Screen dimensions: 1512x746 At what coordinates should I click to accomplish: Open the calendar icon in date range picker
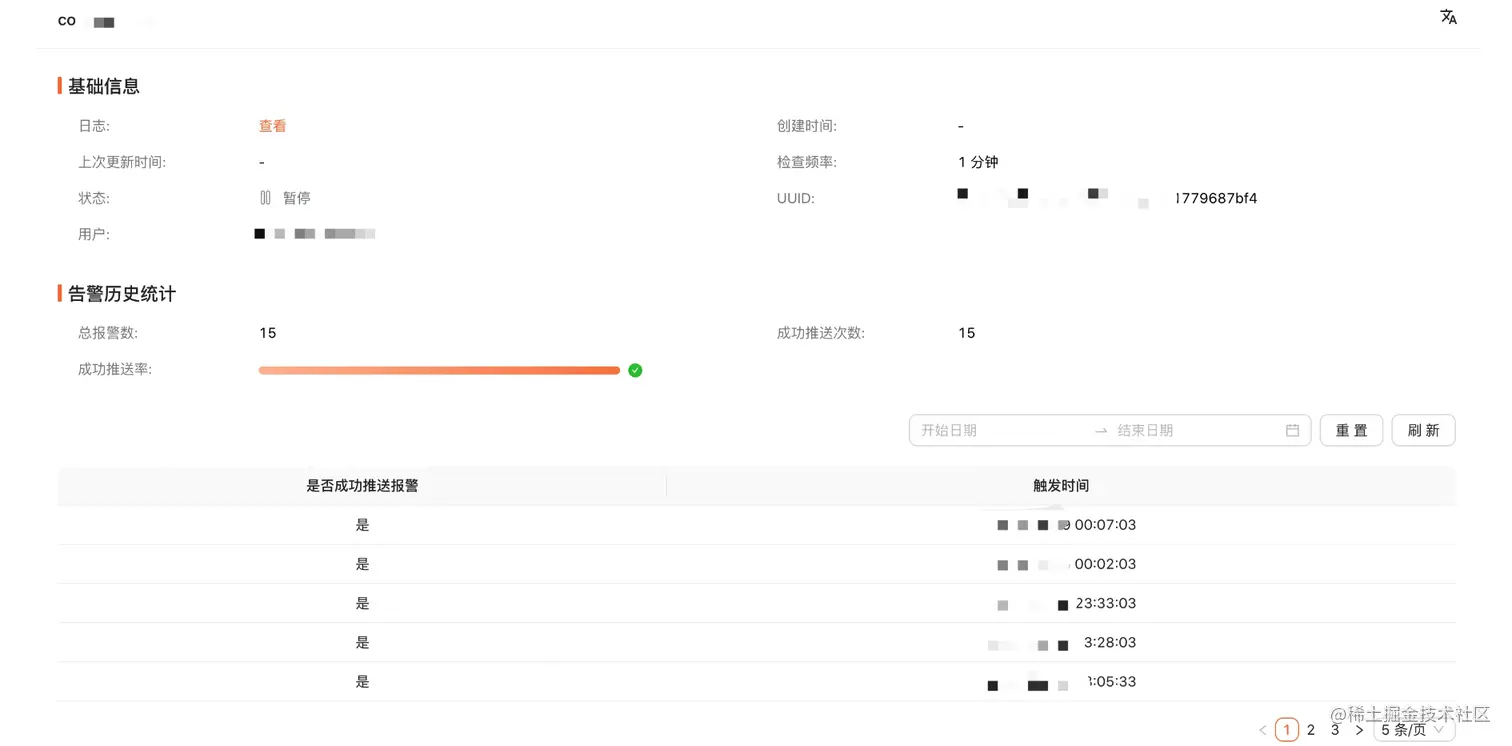(x=1292, y=430)
